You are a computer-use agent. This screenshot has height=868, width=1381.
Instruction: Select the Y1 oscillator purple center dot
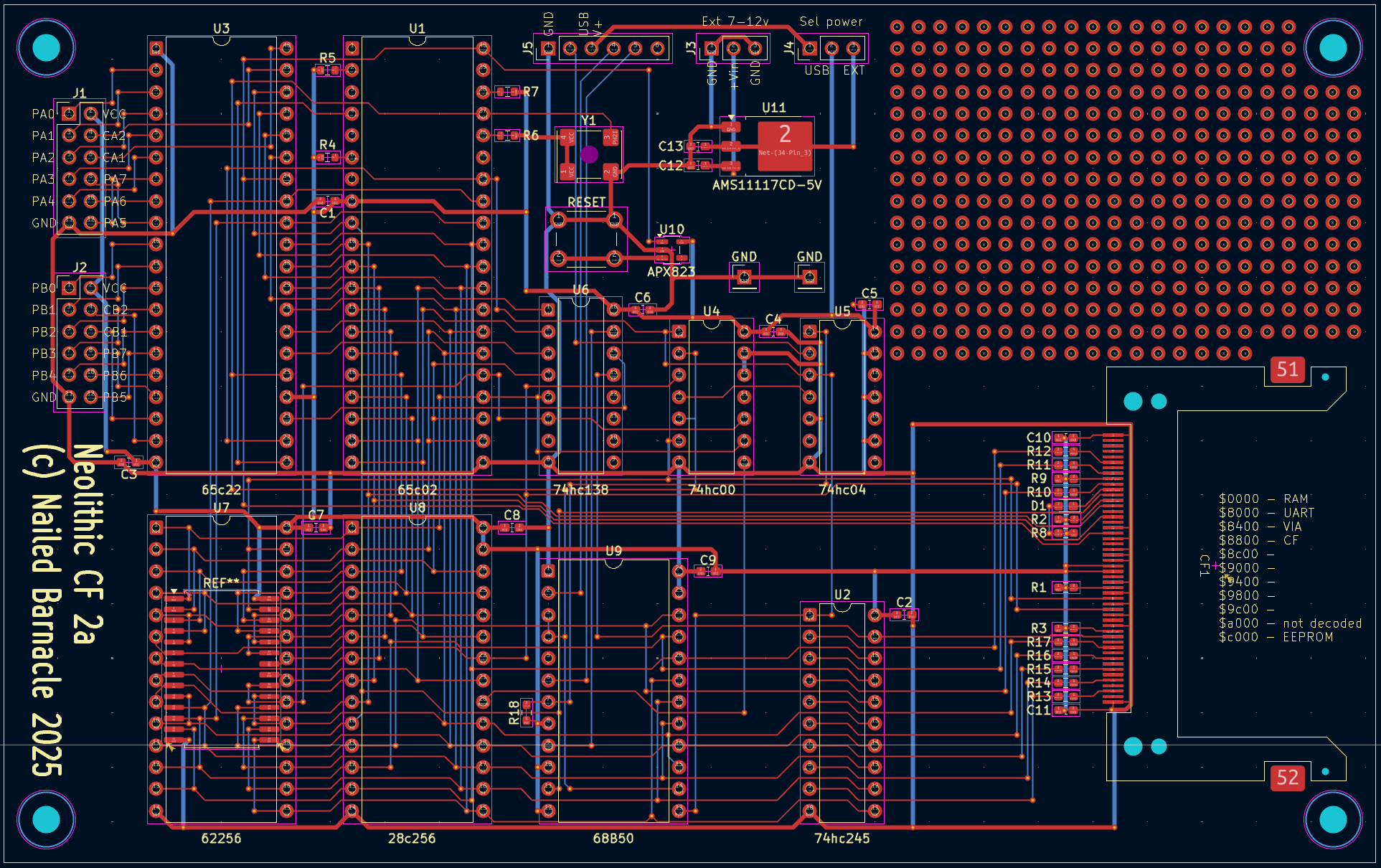[x=589, y=154]
